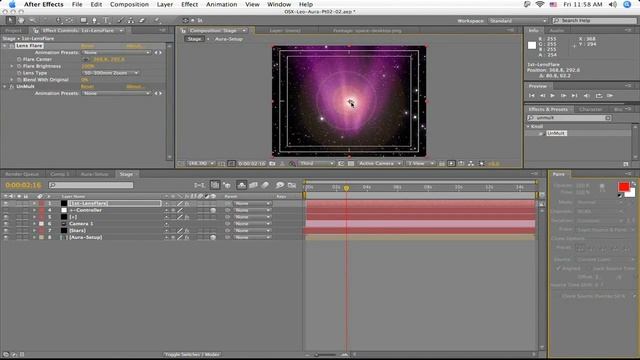Open the Layer menu
This screenshot has height=360, width=640.
[165, 4]
